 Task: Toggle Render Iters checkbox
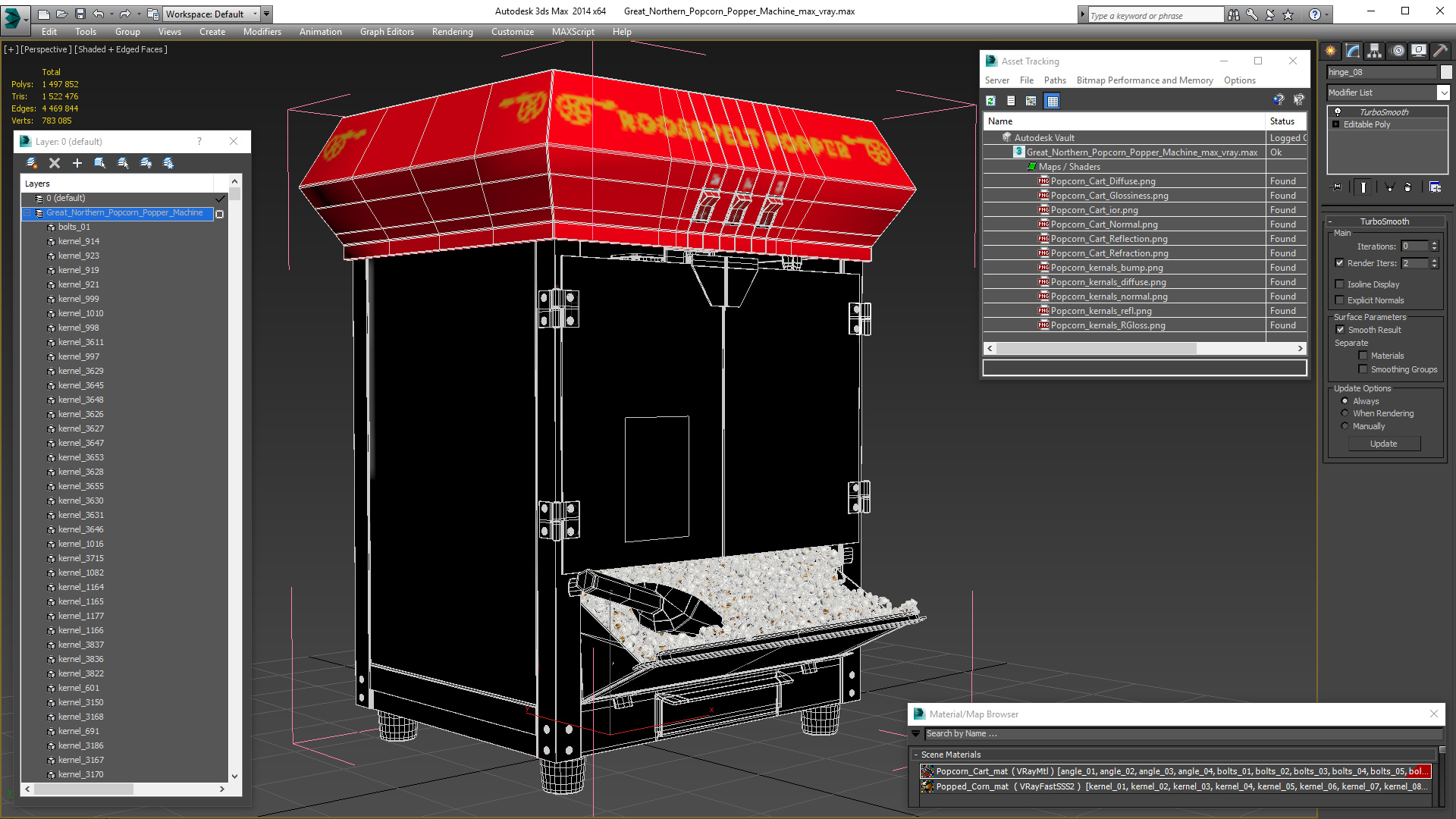point(1339,263)
